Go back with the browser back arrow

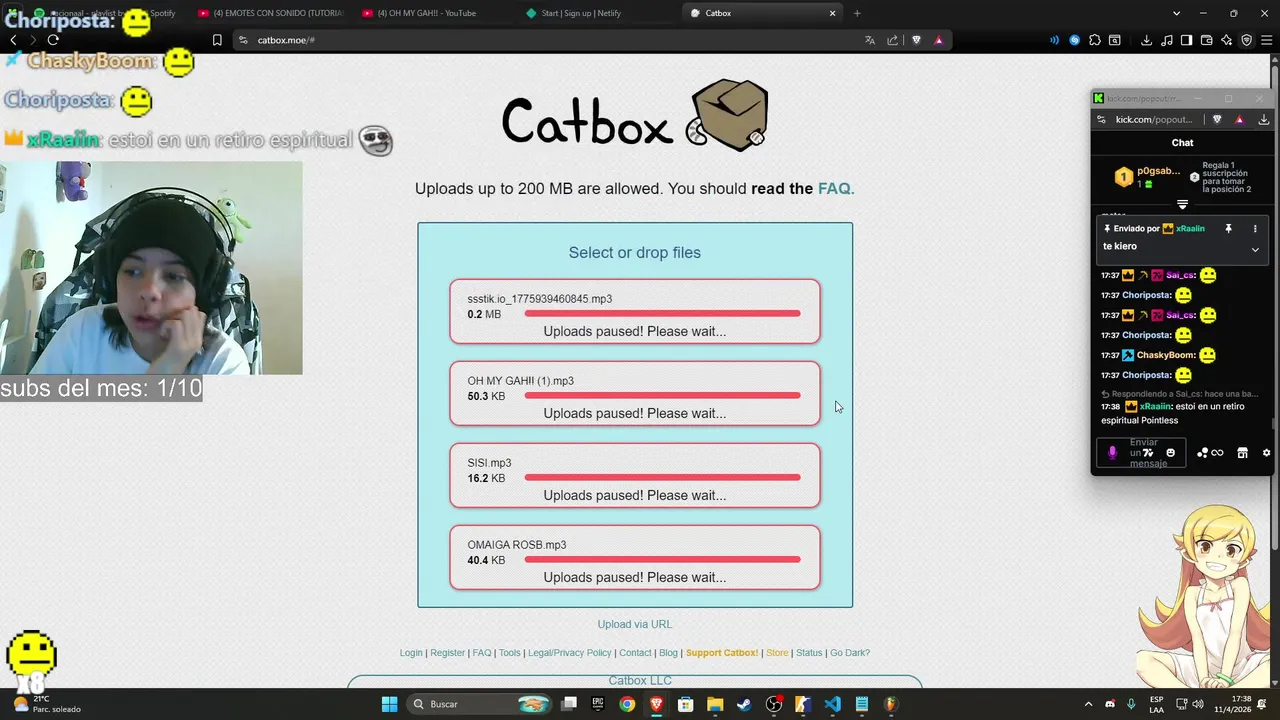(x=13, y=40)
